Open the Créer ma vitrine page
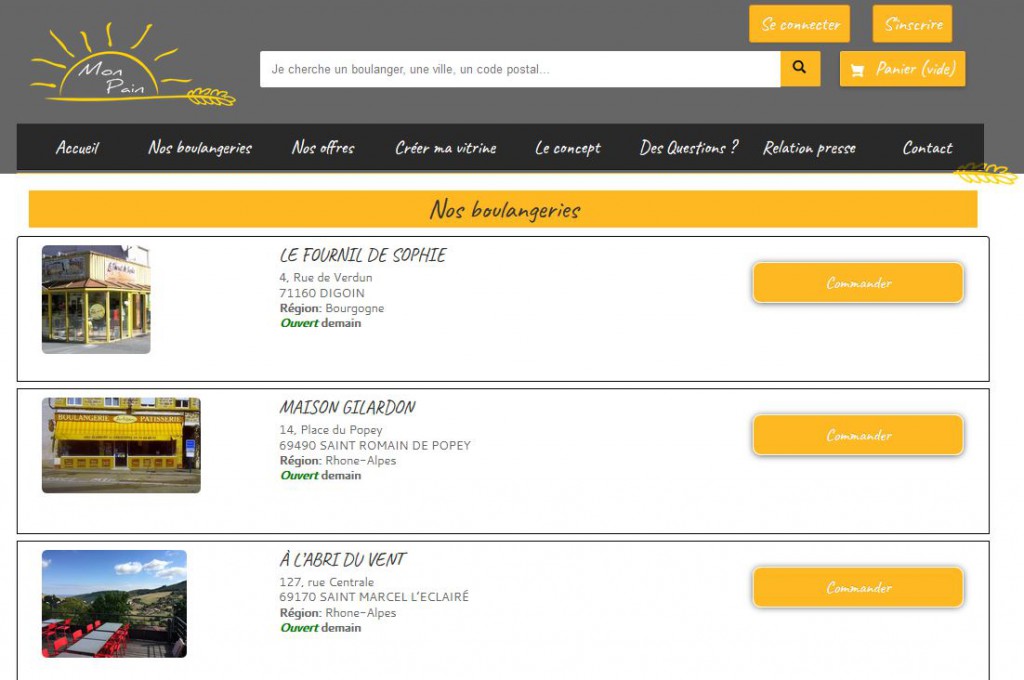 click(445, 148)
